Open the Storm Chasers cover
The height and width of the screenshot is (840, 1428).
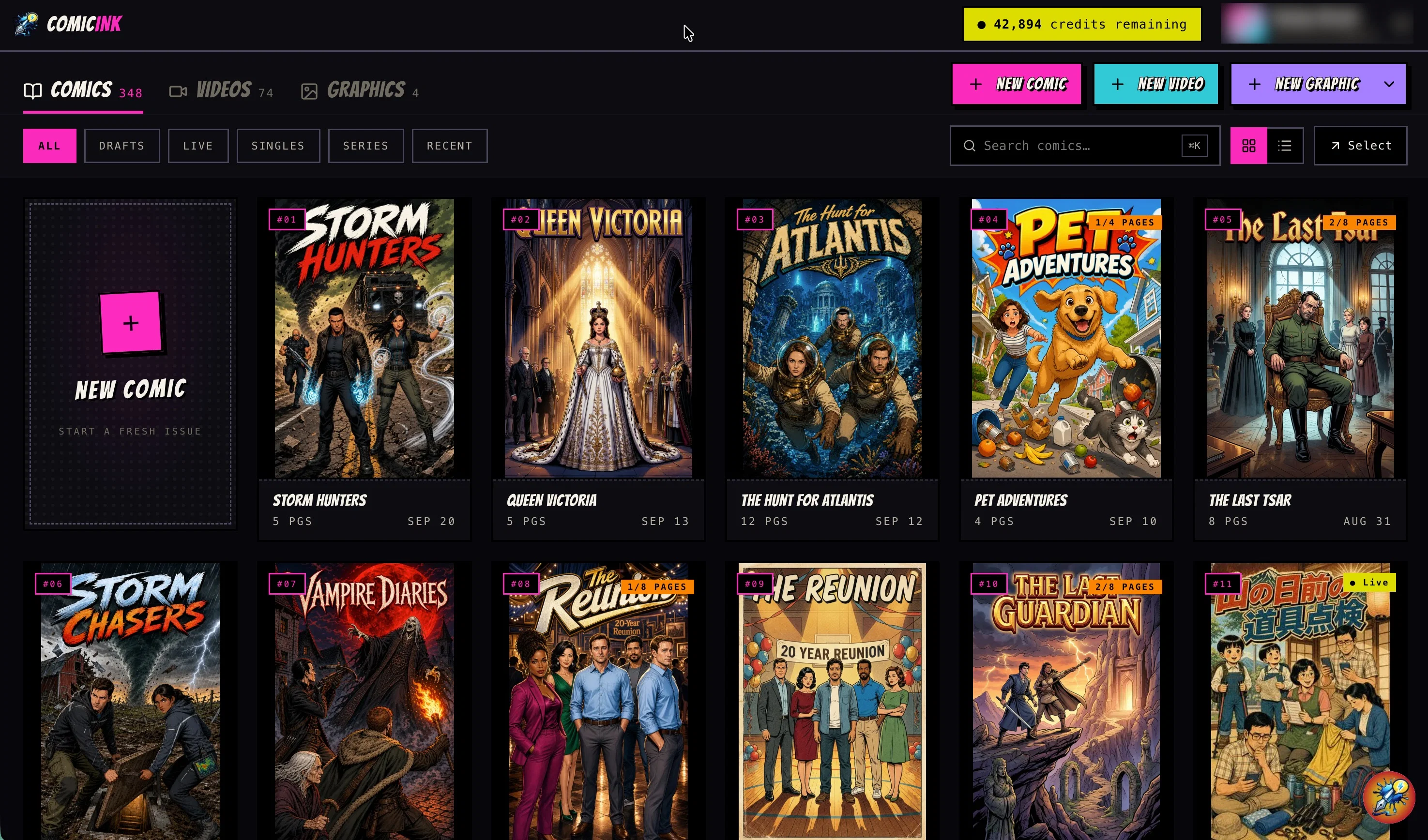(x=130, y=701)
